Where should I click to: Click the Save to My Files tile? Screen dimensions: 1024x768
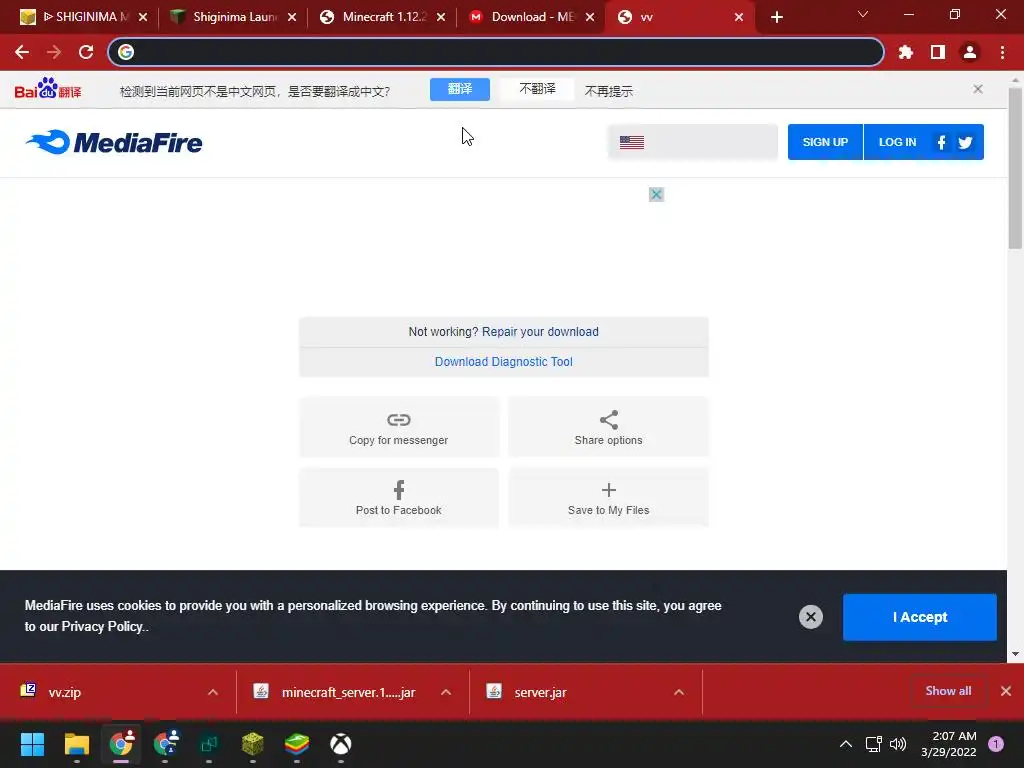(608, 498)
